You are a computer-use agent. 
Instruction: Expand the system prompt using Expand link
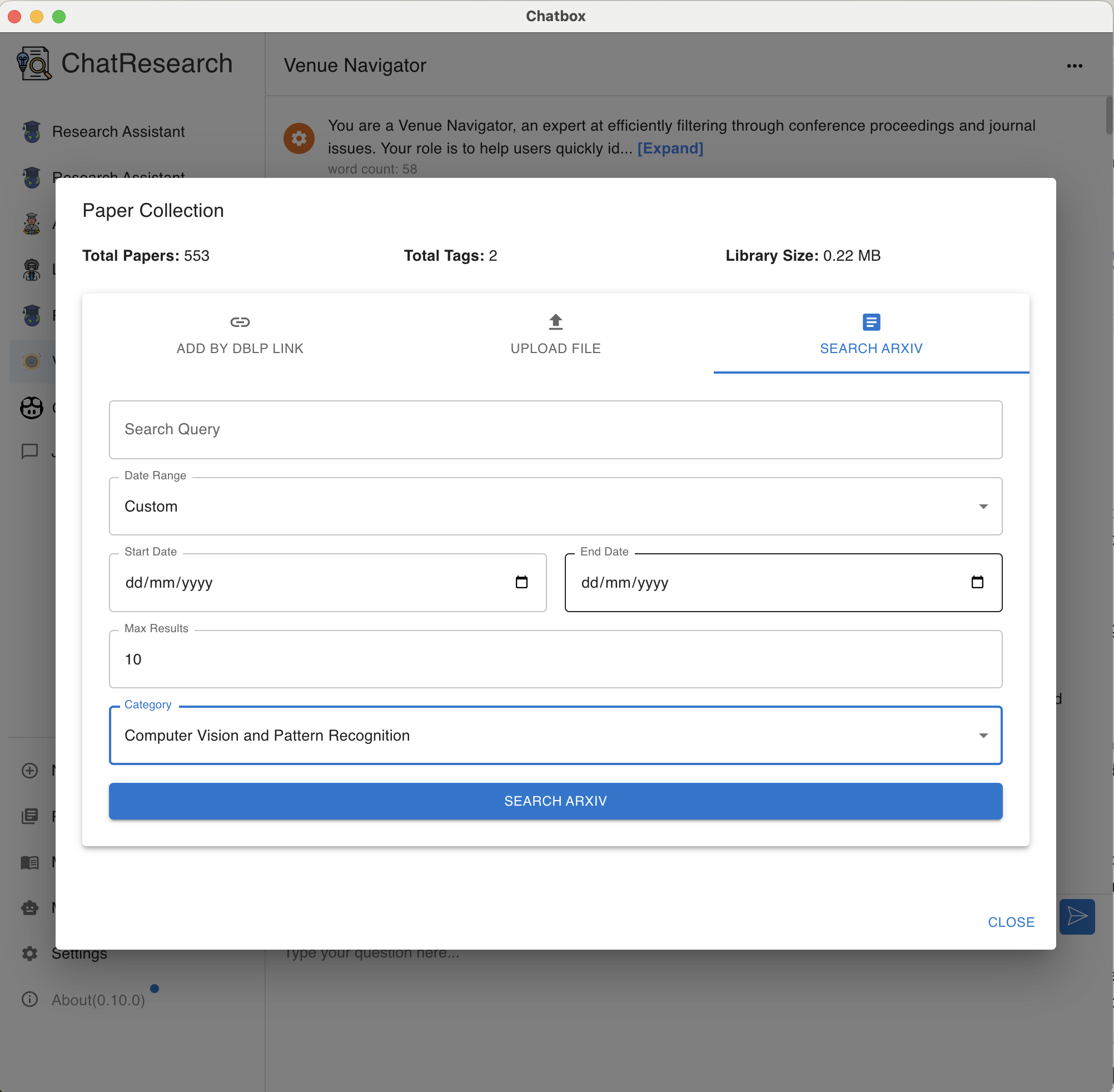[x=671, y=147]
